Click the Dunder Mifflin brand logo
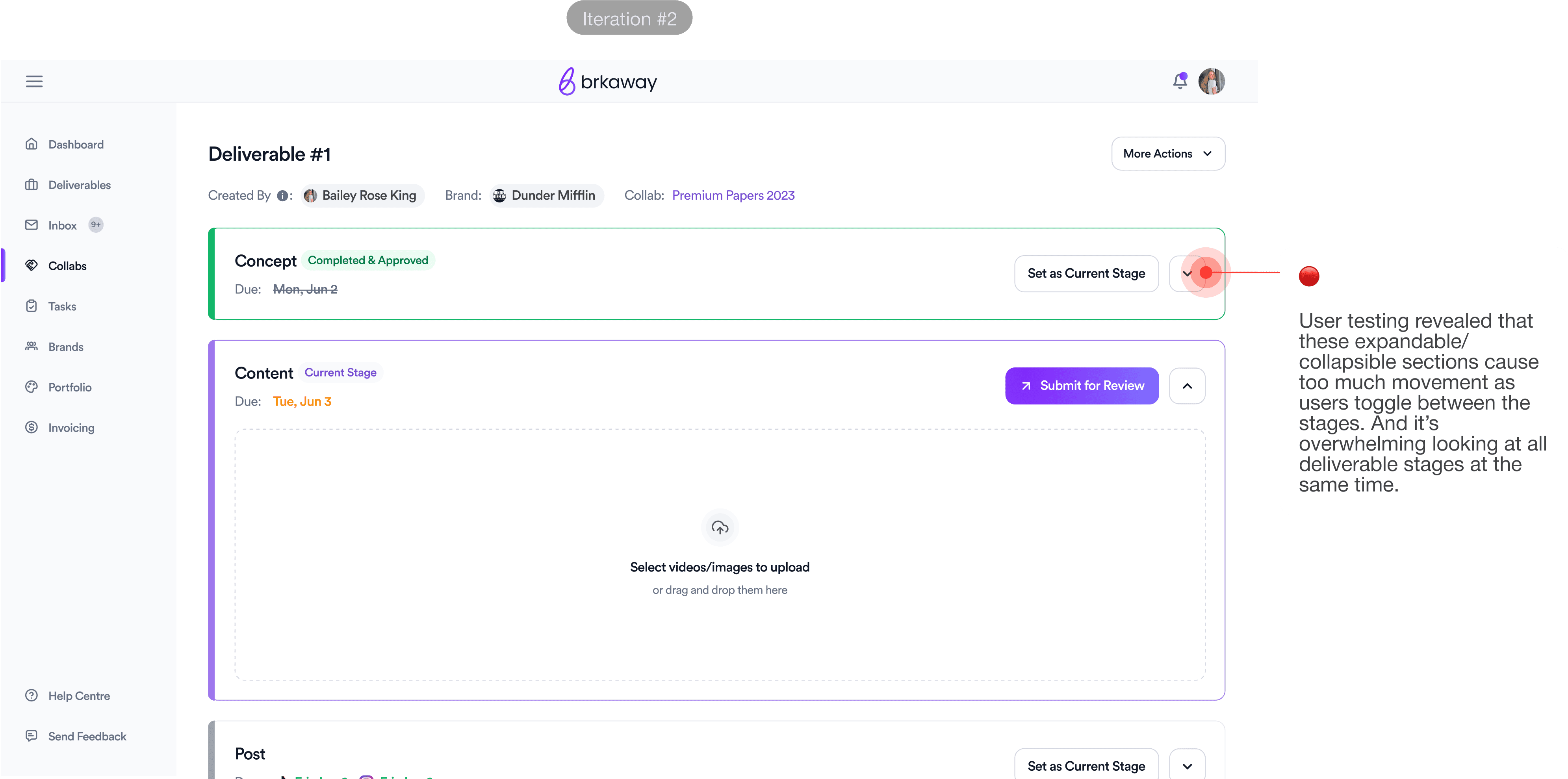Image resolution: width=1568 pixels, height=779 pixels. pyautogui.click(x=499, y=195)
